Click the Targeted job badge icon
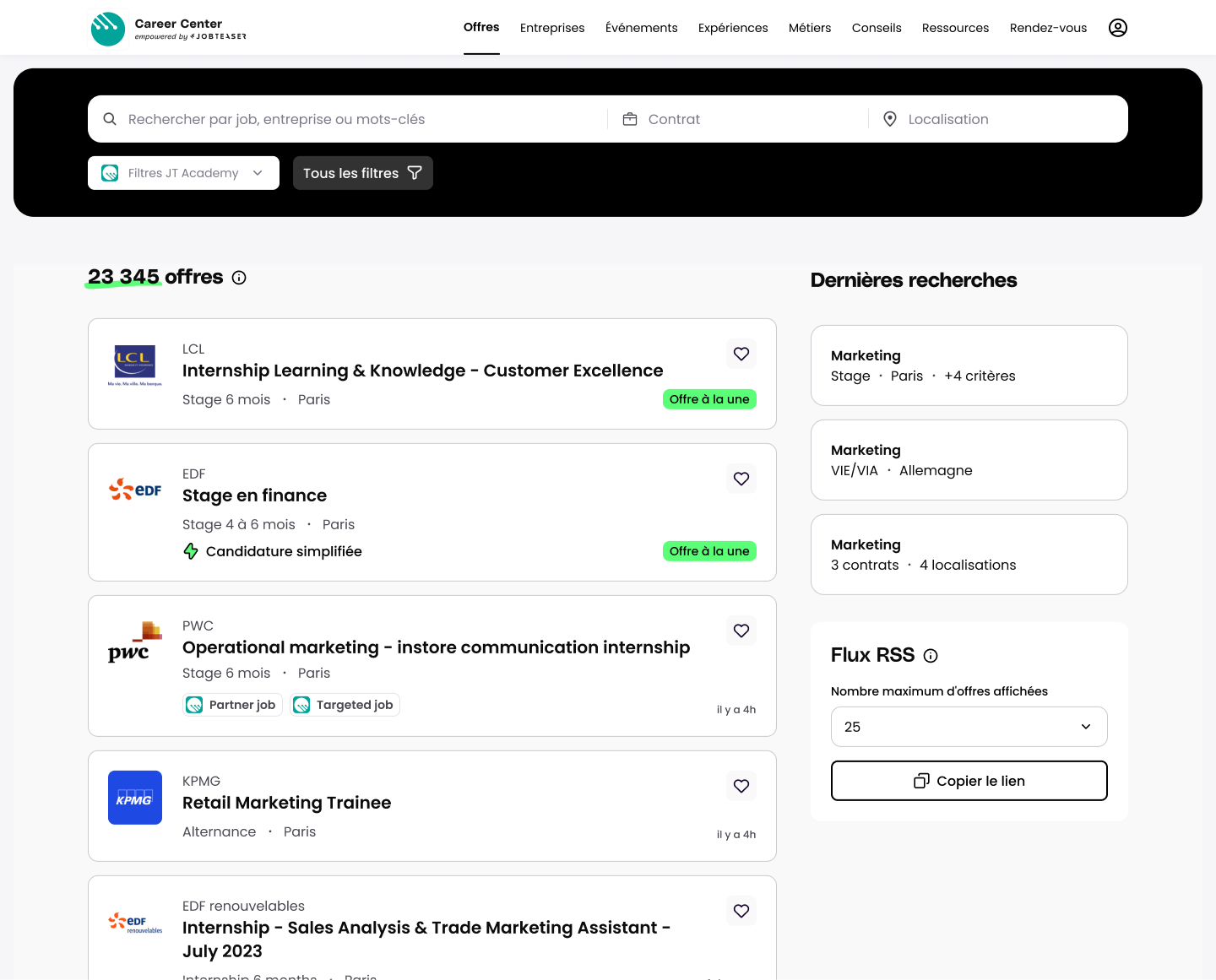 [x=301, y=705]
